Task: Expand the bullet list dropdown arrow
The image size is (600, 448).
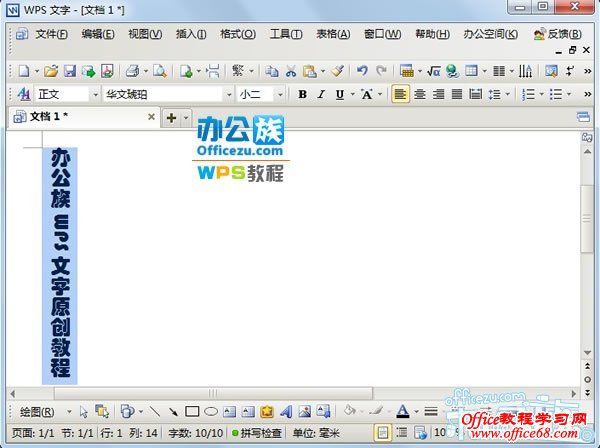Action: coord(569,94)
